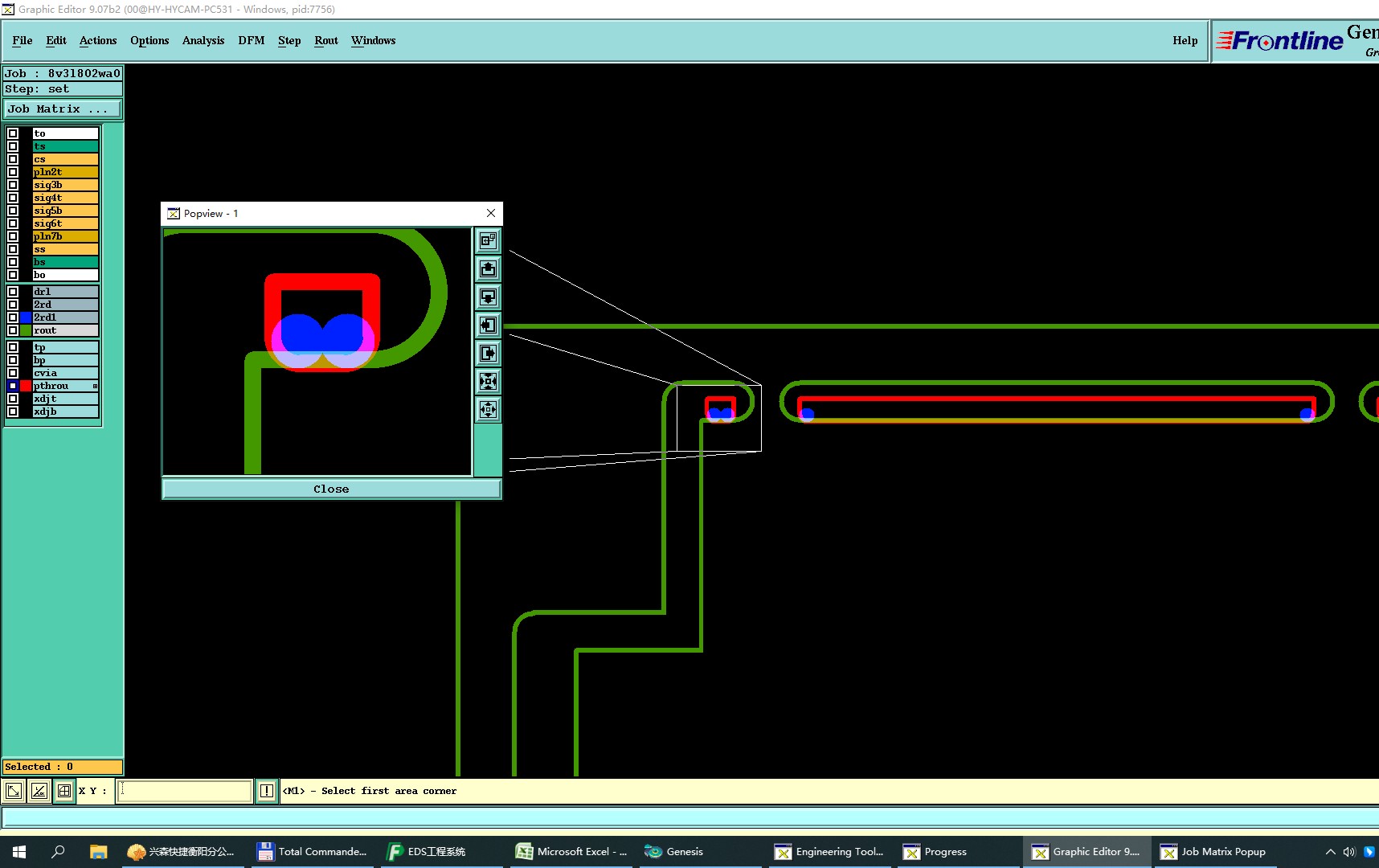The width and height of the screenshot is (1379, 868).
Task: Switch to Microsoft Excel in taskbar
Action: coord(571,852)
